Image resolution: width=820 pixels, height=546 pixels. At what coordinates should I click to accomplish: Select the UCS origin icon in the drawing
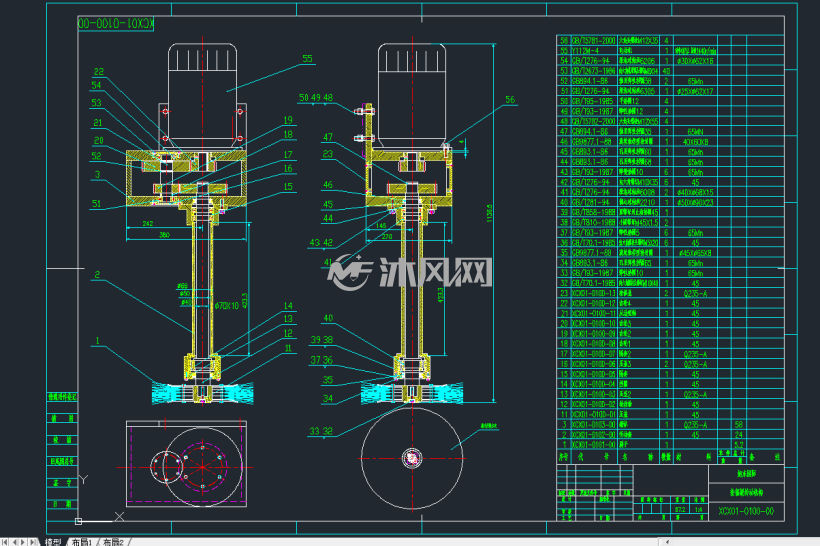click(78, 521)
